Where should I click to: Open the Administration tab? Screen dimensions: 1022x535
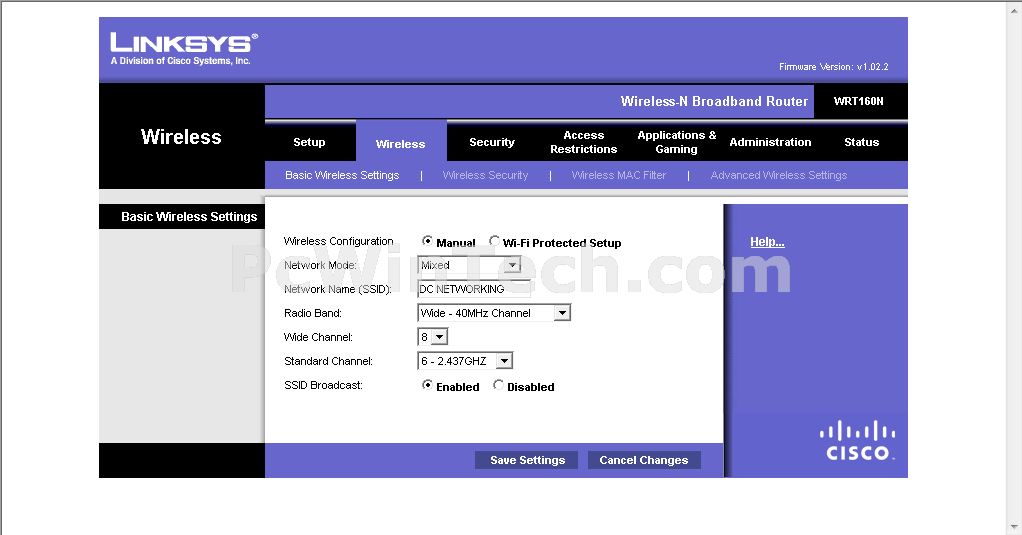[x=770, y=142]
